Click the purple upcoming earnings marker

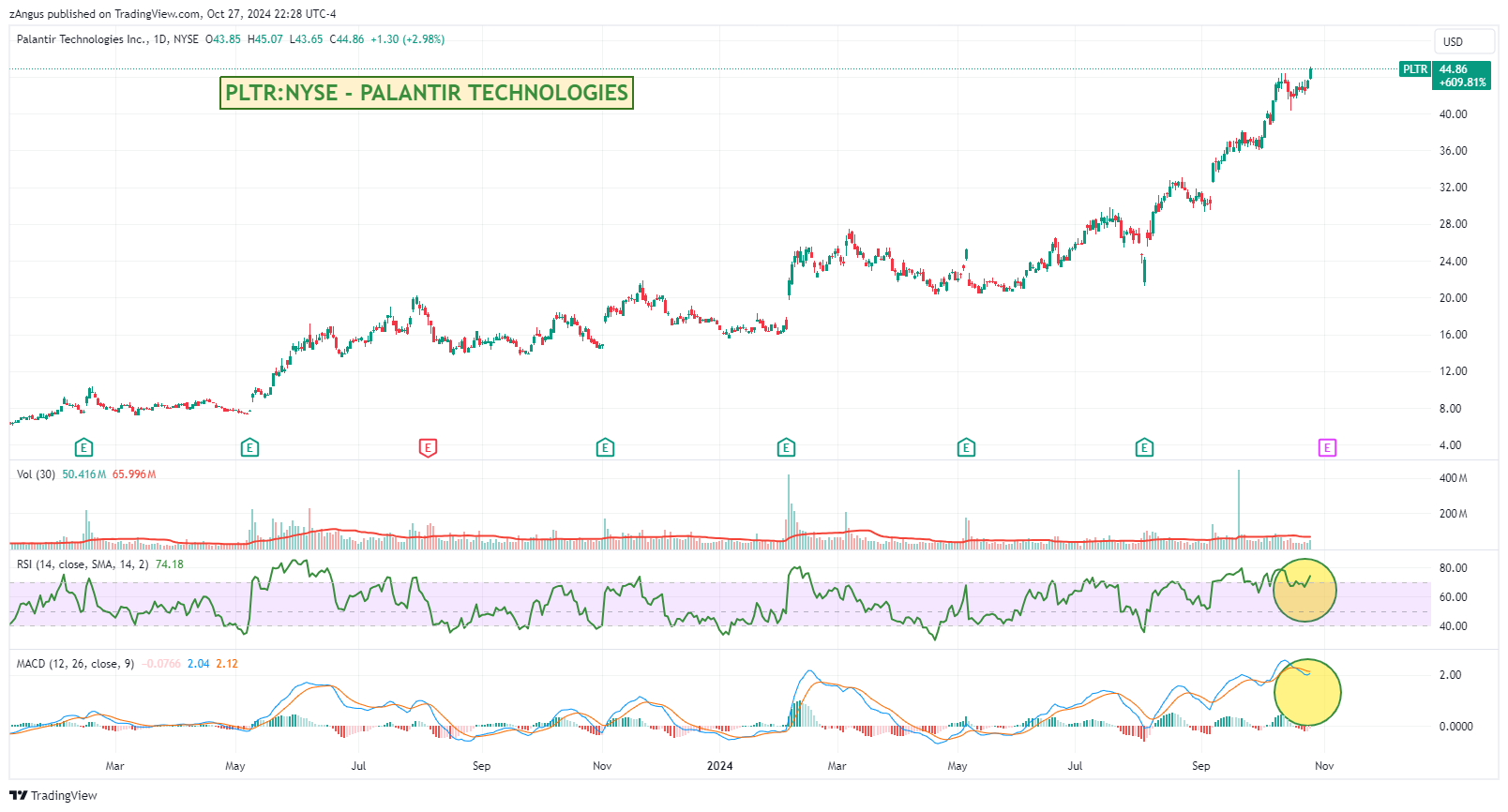[x=1327, y=448]
